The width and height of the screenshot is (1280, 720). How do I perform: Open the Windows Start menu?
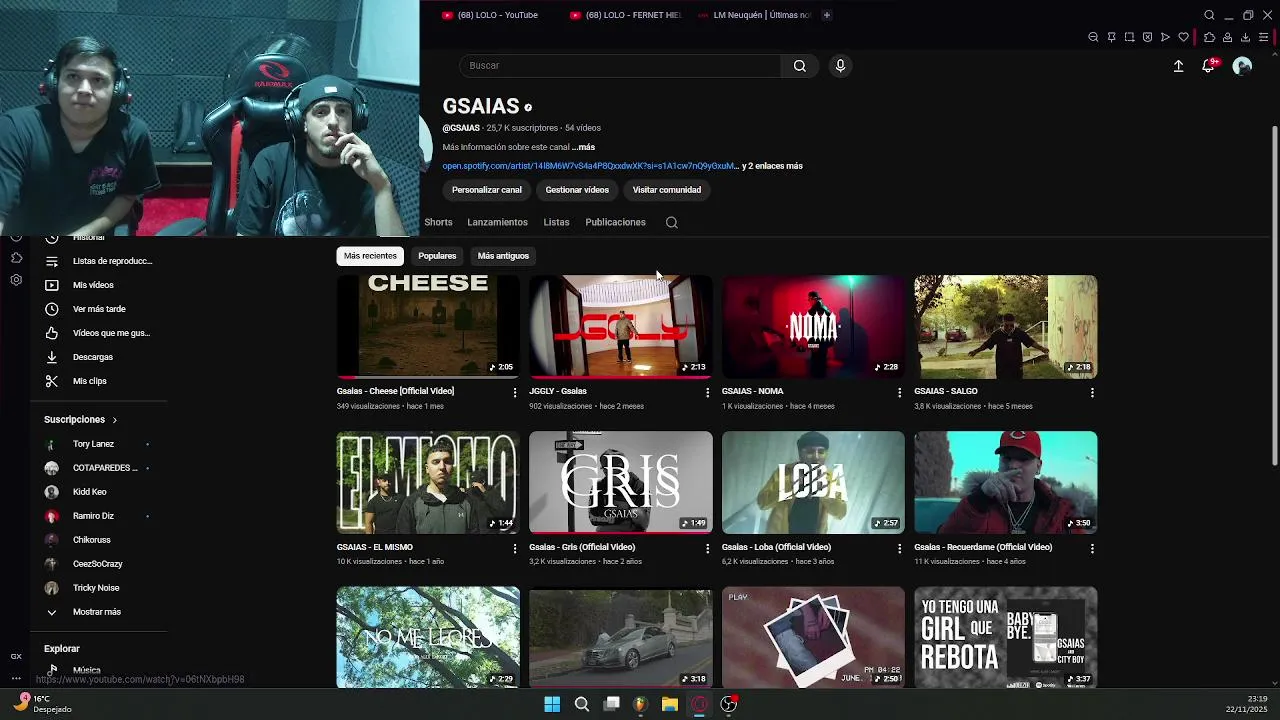pyautogui.click(x=552, y=704)
